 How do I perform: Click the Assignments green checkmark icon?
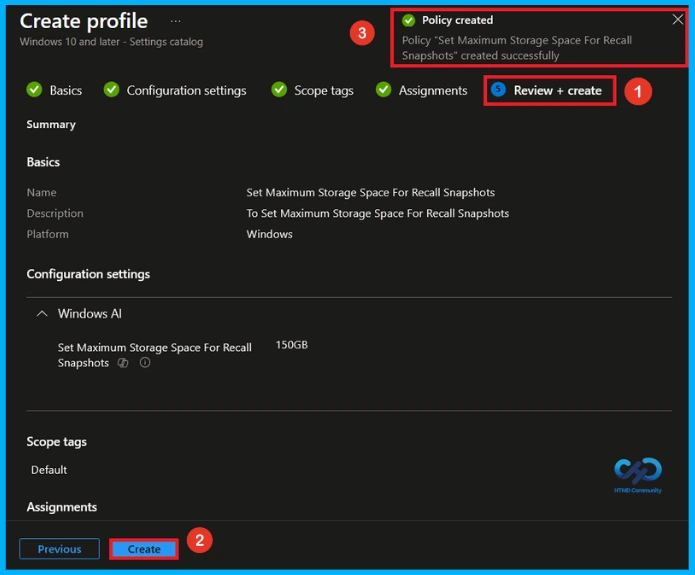pyautogui.click(x=383, y=90)
